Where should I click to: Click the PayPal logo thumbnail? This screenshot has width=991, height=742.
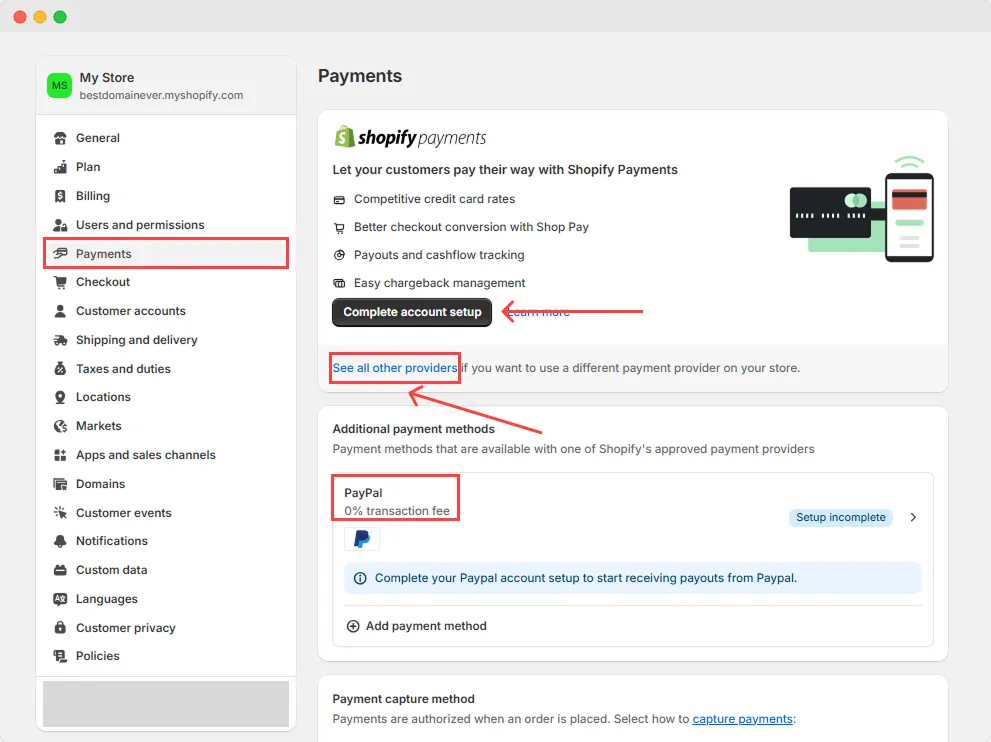click(362, 538)
